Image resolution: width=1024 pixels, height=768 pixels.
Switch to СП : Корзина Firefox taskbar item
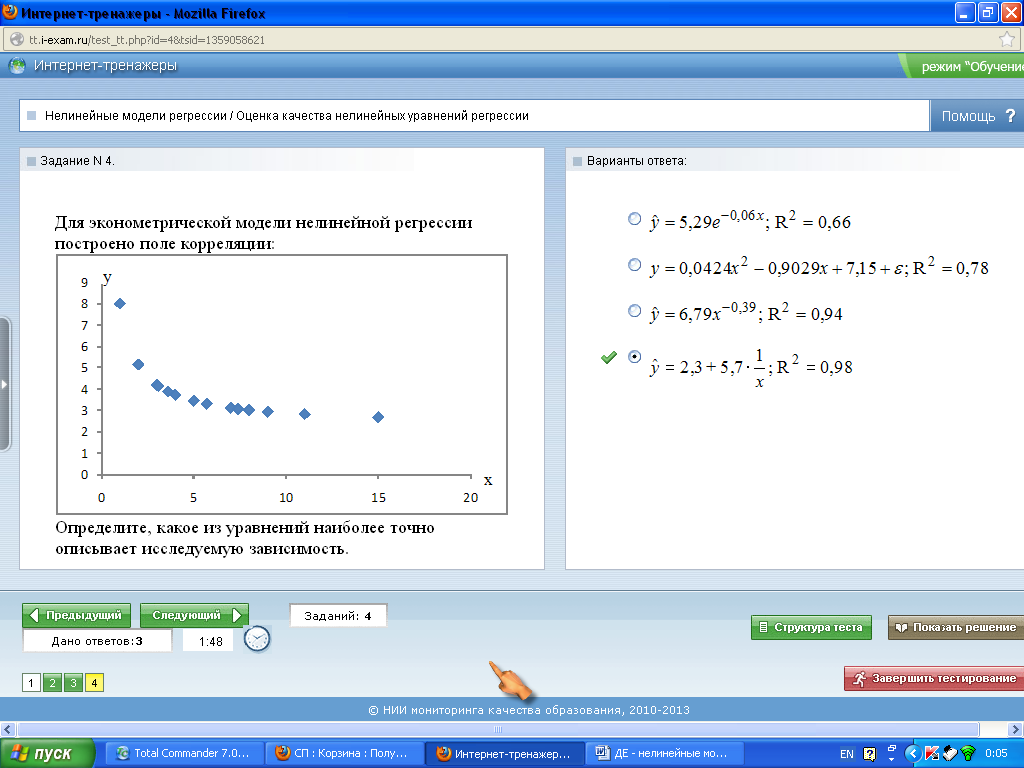343,754
